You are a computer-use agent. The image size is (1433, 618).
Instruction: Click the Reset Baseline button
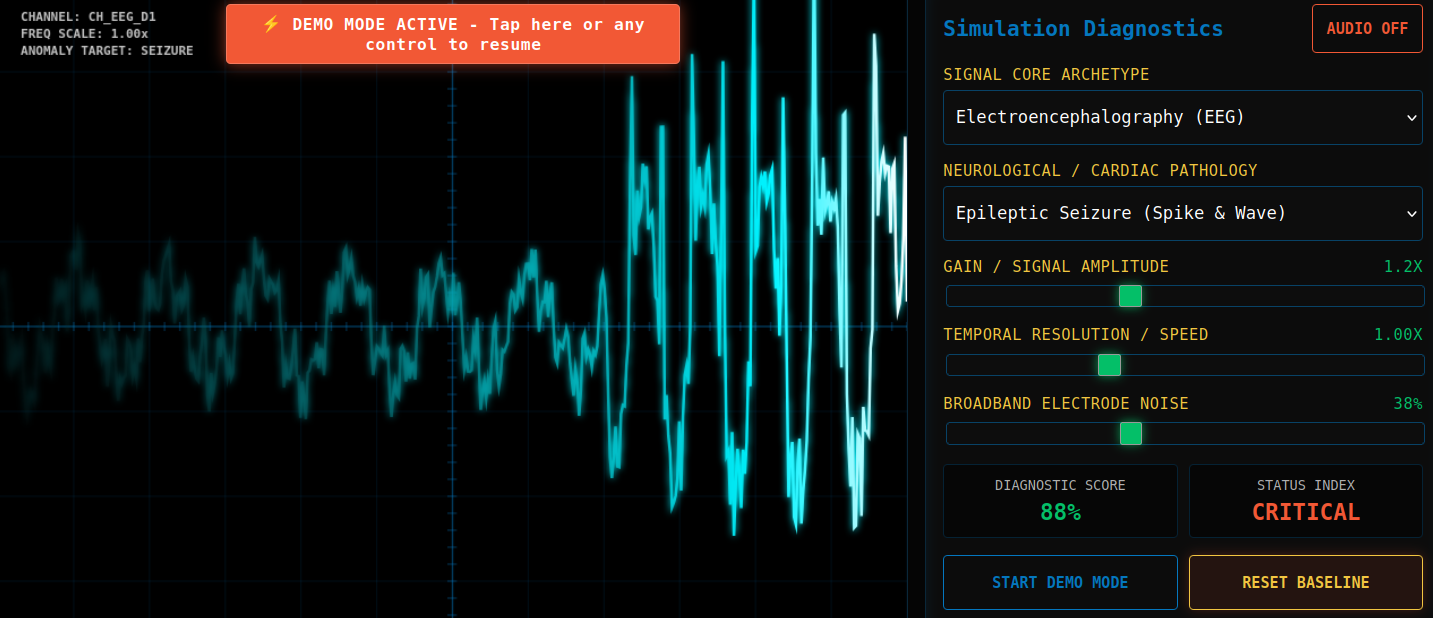[1306, 582]
